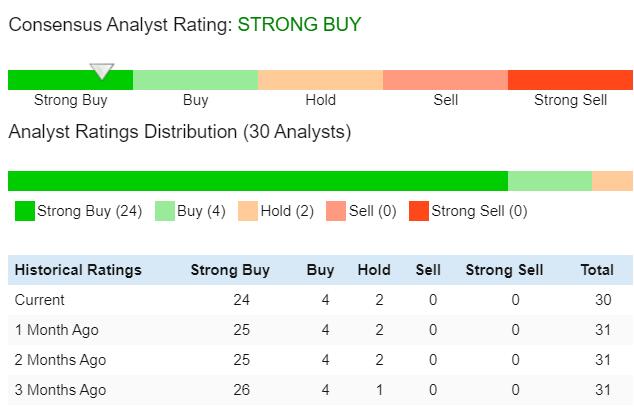Image resolution: width=634 pixels, height=420 pixels.
Task: Click the dark green distribution bar segment
Action: 258,181
